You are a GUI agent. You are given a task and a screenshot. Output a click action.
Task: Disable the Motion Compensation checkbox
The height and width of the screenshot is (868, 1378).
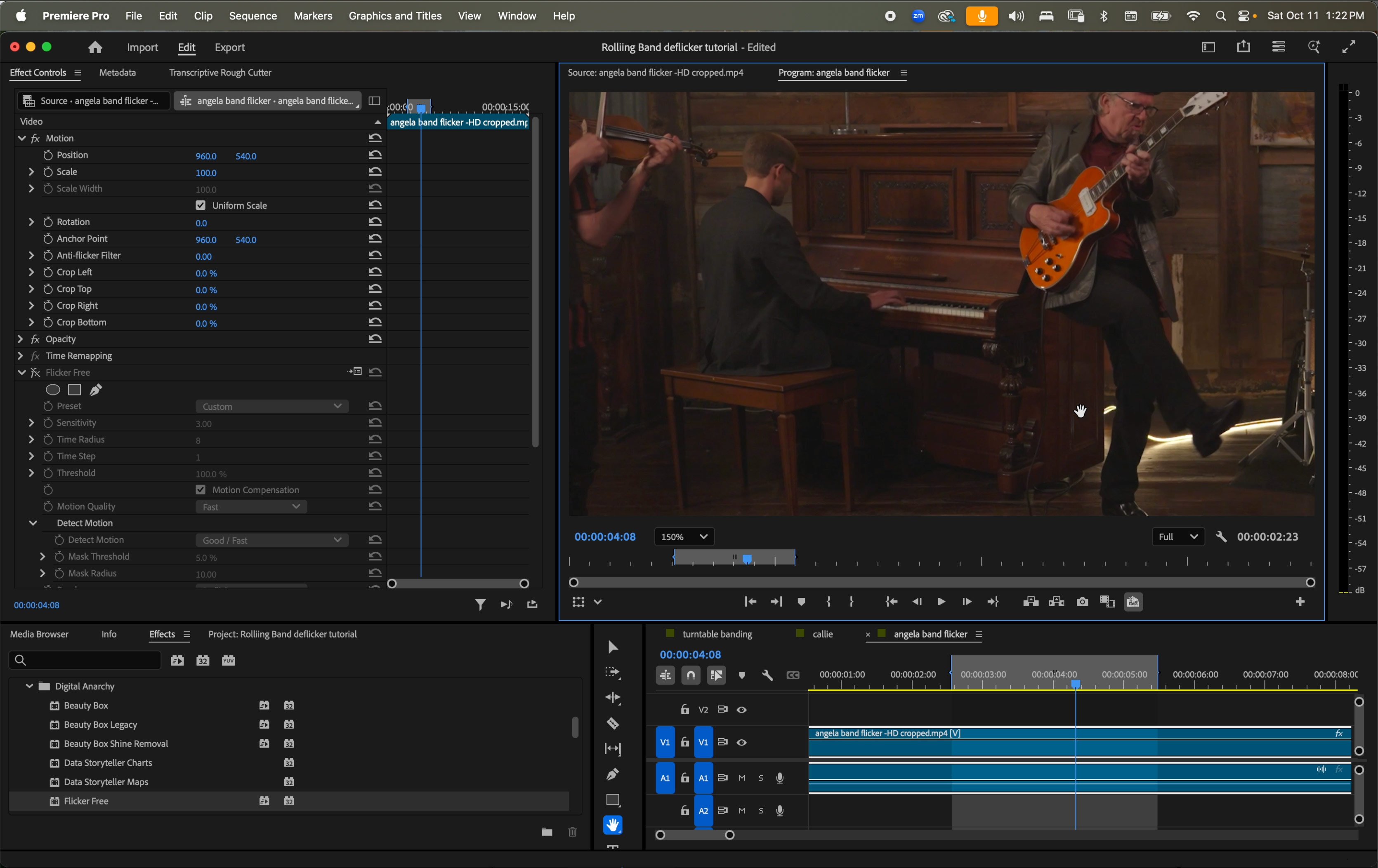pos(200,490)
